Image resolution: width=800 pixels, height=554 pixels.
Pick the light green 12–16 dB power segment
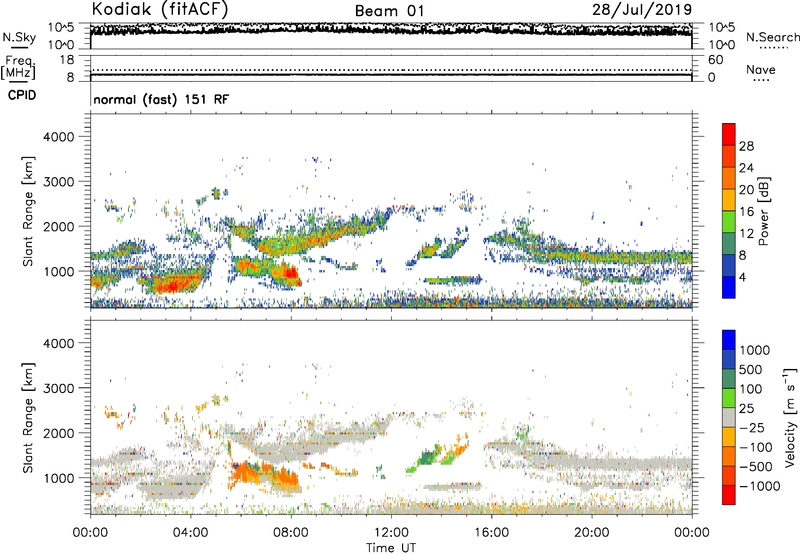coord(729,222)
